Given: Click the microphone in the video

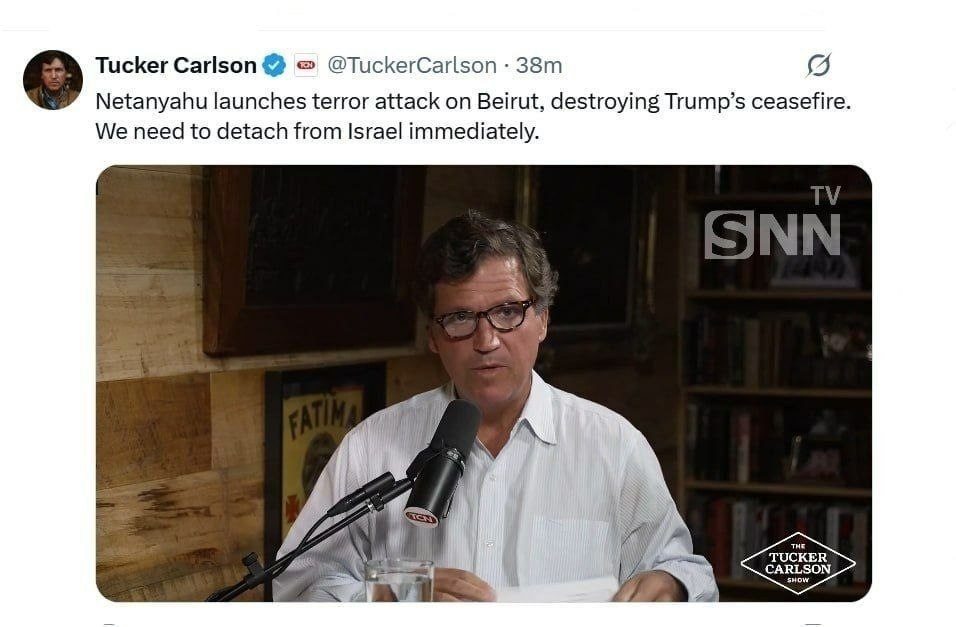Looking at the screenshot, I should (445, 458).
